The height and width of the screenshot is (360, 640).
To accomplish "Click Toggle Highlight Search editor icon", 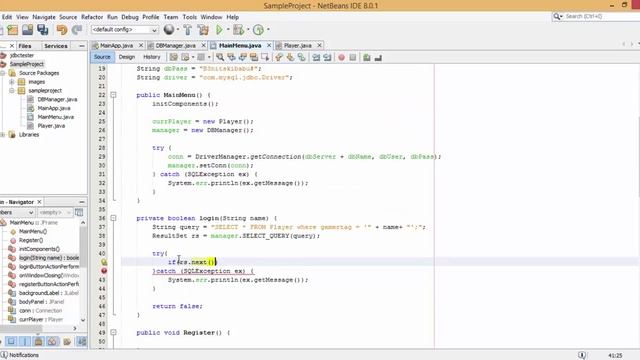I will (253, 58).
